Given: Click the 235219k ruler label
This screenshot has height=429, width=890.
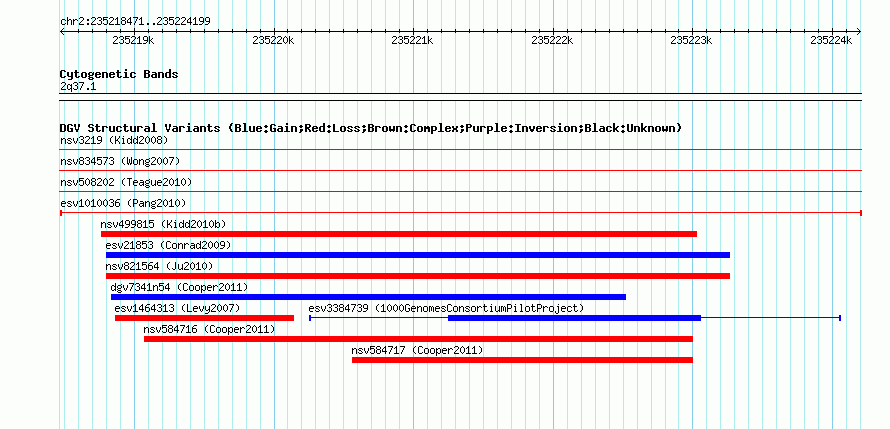Looking at the screenshot, I should click(133, 41).
